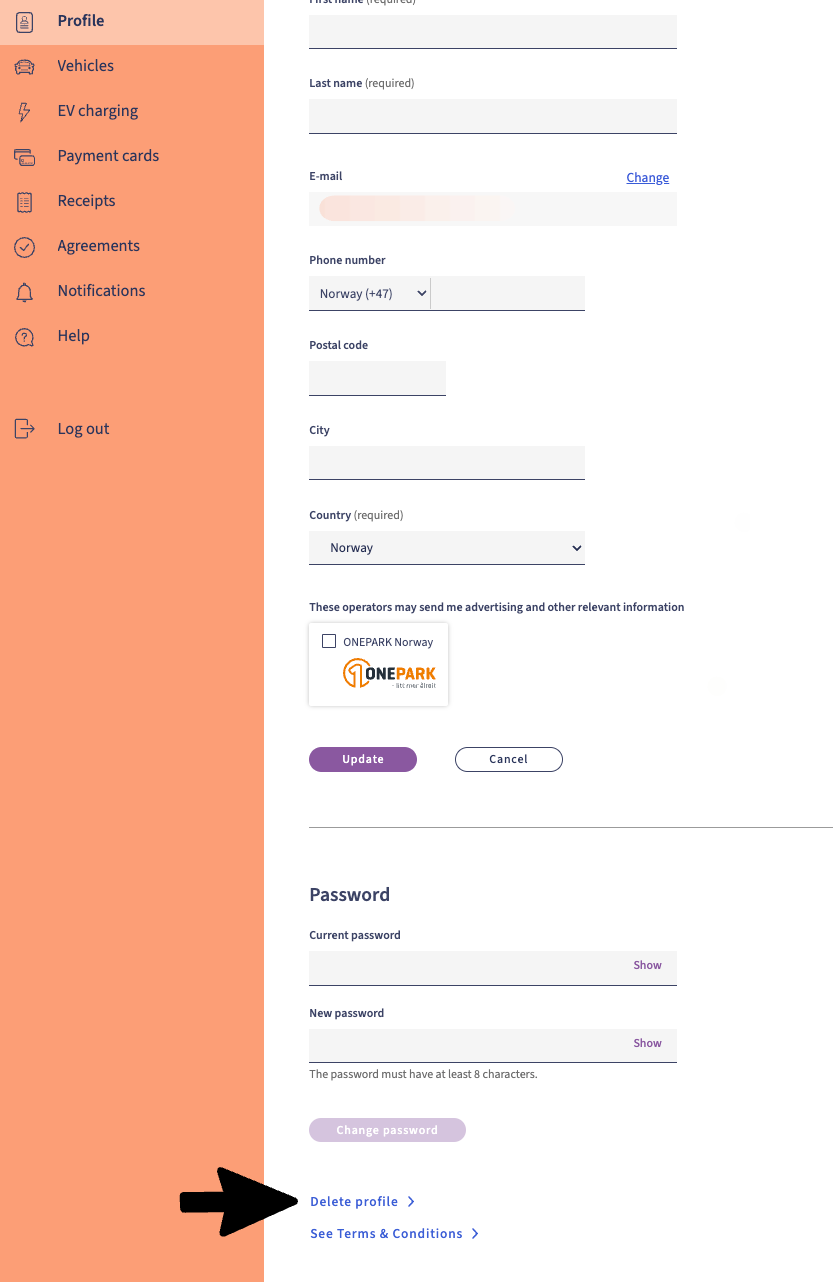
Task: Open the Delete profile link
Action: tap(355, 1202)
